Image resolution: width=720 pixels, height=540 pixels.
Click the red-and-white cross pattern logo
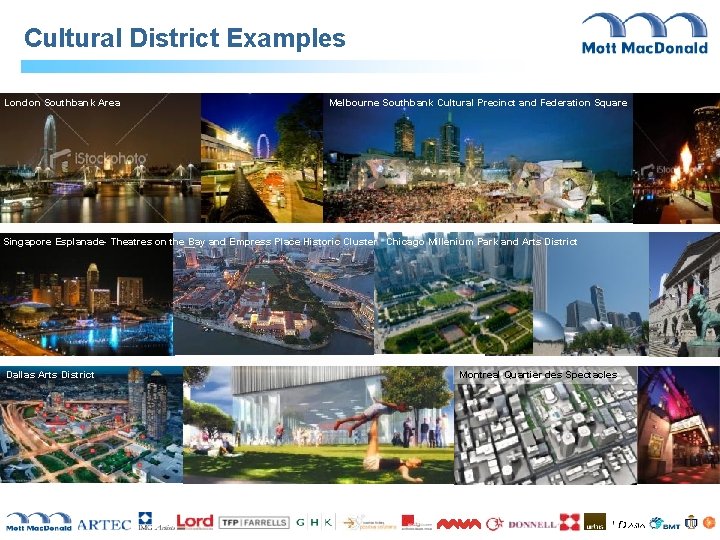[x=569, y=522]
